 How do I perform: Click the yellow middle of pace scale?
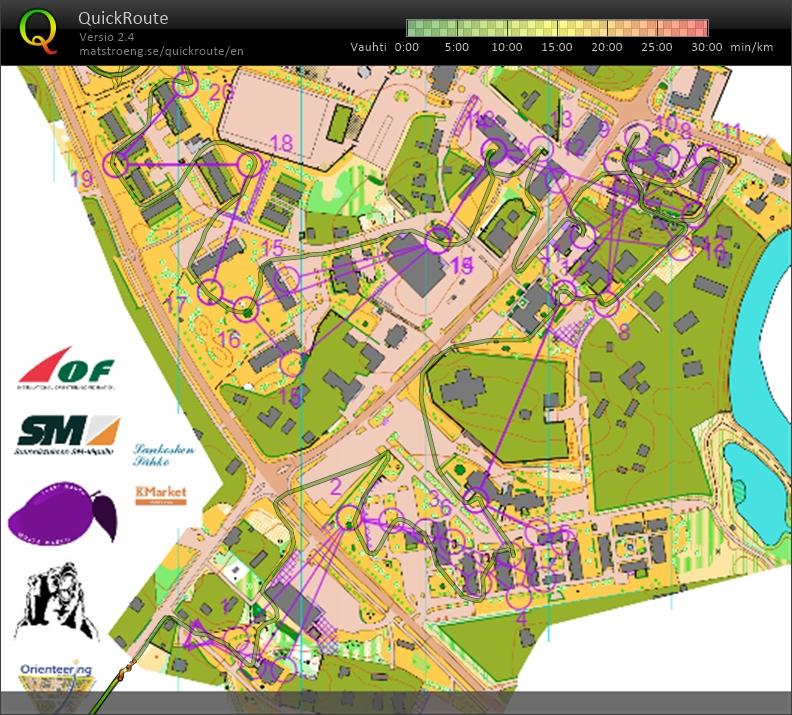coord(557,28)
